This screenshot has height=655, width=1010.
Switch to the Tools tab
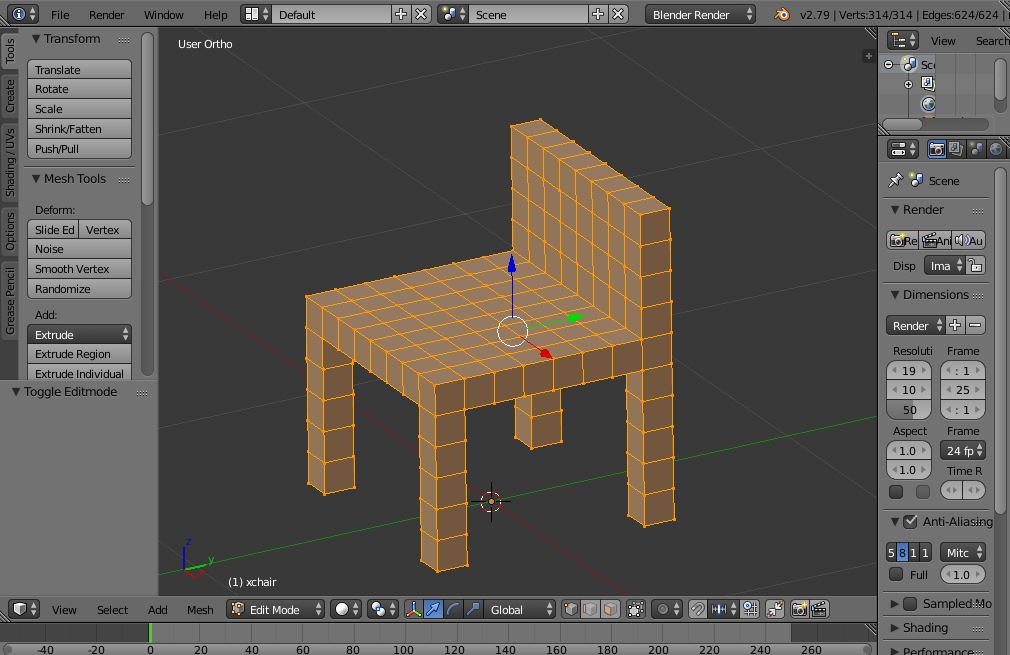click(10, 50)
